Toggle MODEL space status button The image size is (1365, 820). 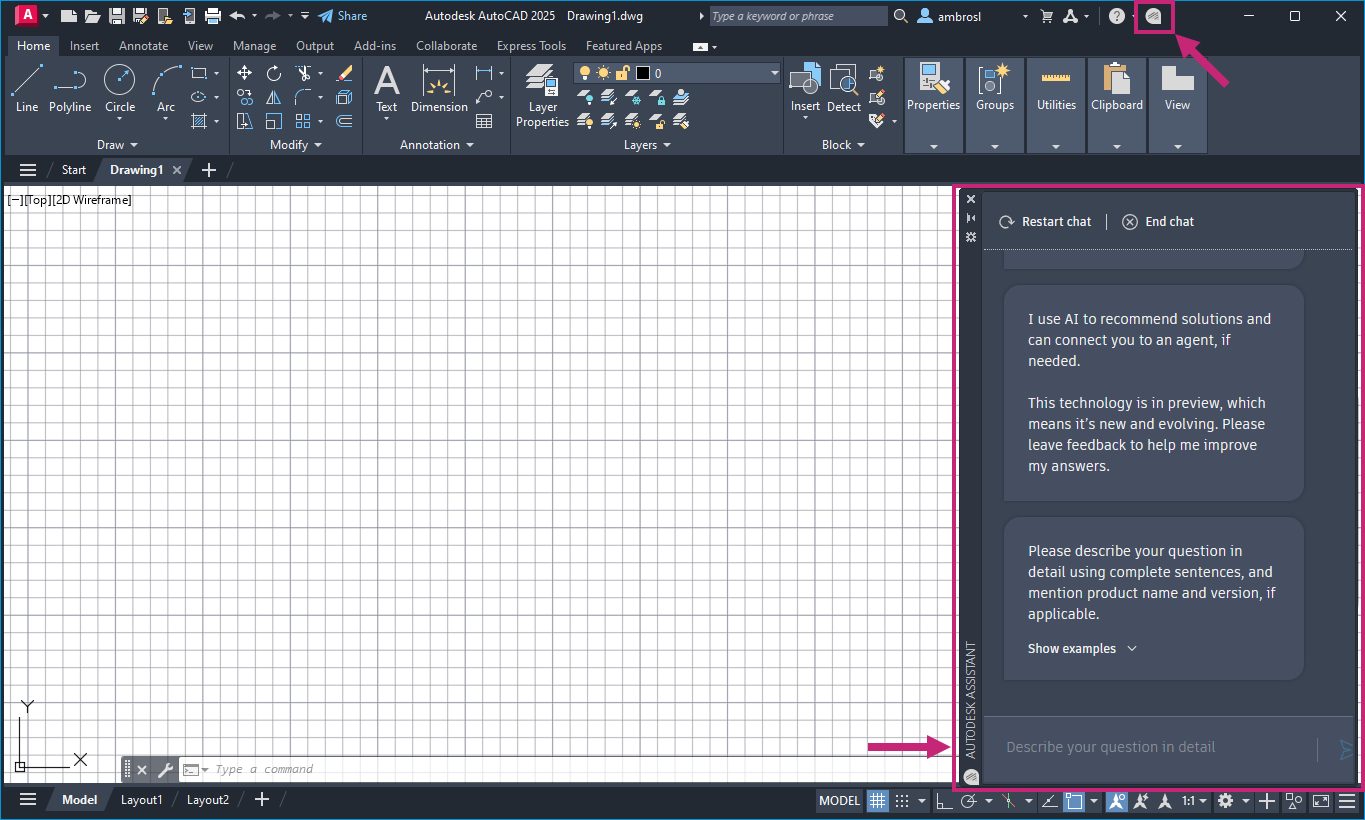839,801
